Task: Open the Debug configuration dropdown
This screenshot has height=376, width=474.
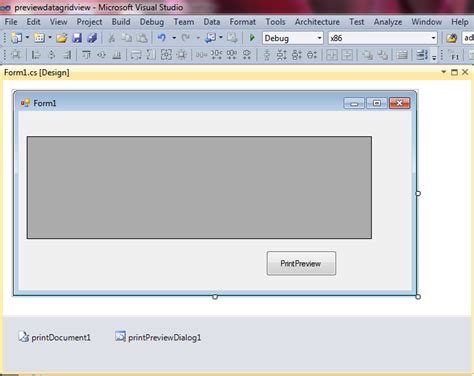Action: (293, 38)
